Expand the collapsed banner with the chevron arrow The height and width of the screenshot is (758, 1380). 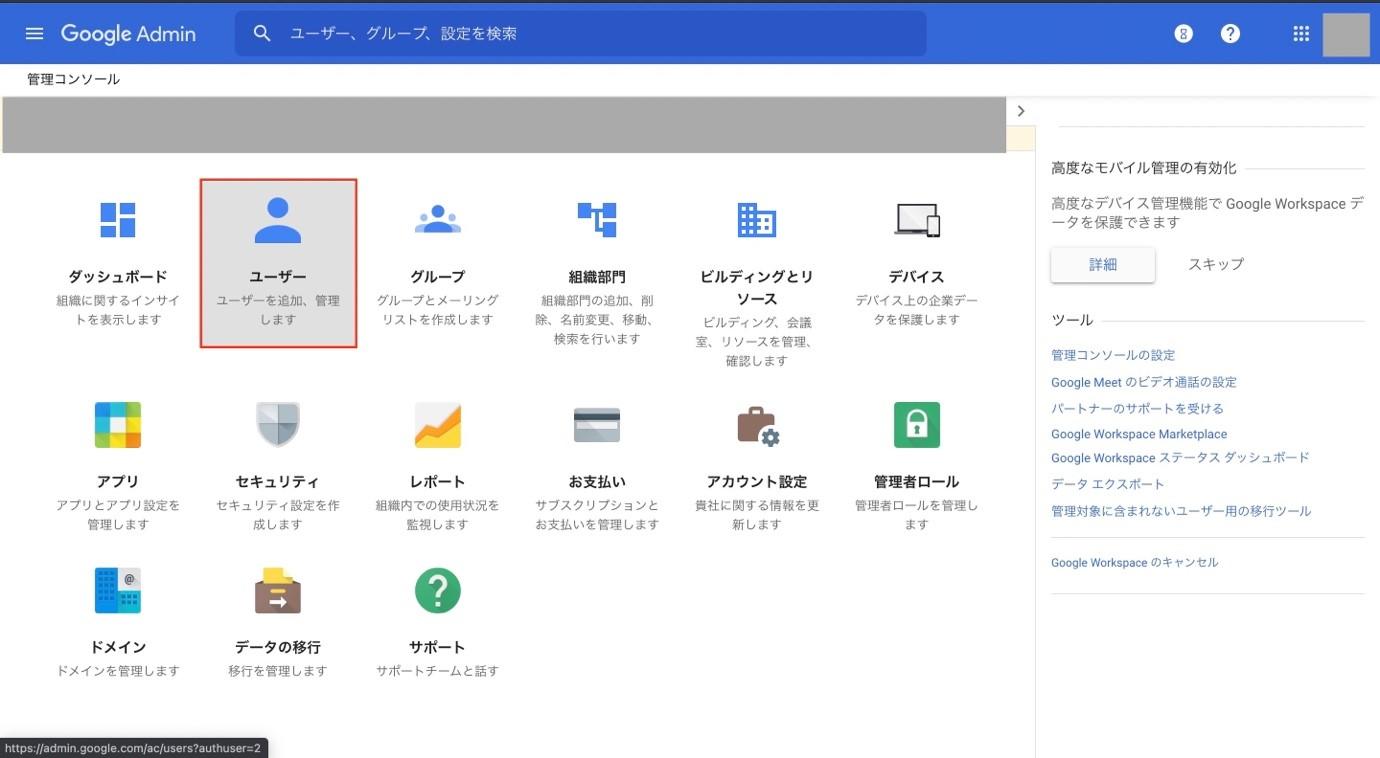coord(1020,109)
